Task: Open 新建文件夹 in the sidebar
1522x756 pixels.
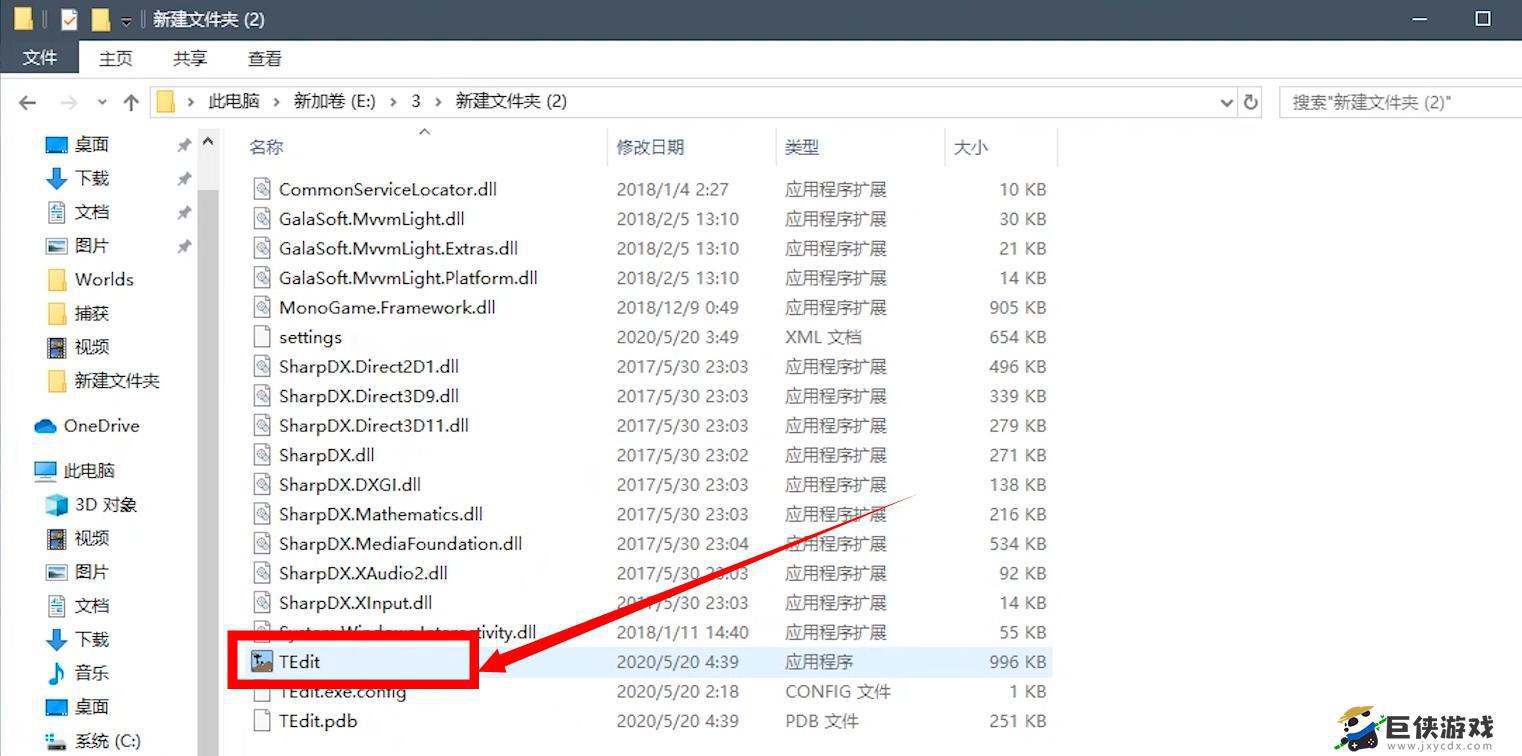Action: [117, 380]
